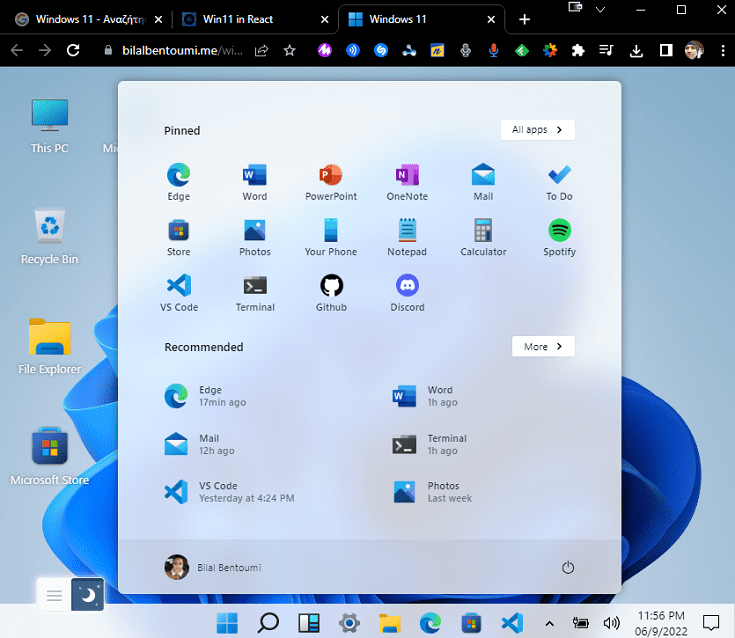Click the taskbar volume speaker icon
The width and height of the screenshot is (735, 638).
pos(611,623)
